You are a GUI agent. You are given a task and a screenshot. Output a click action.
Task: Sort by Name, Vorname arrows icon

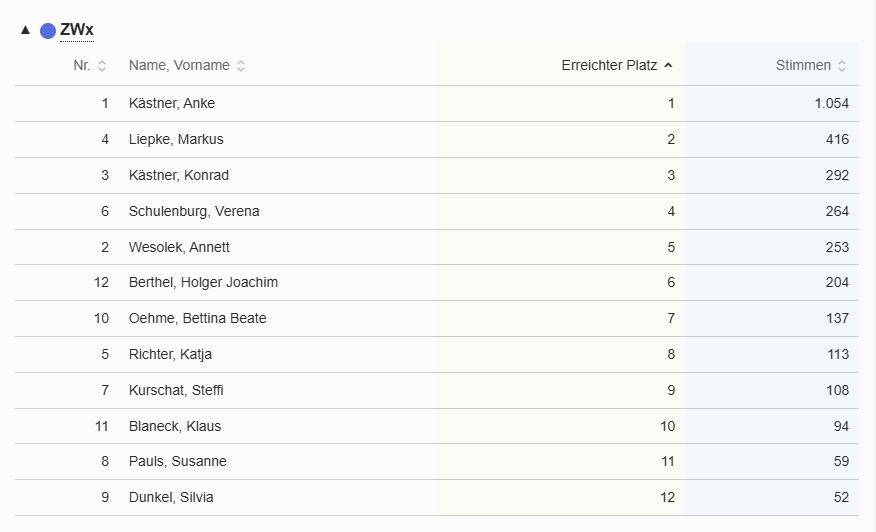(x=241, y=66)
